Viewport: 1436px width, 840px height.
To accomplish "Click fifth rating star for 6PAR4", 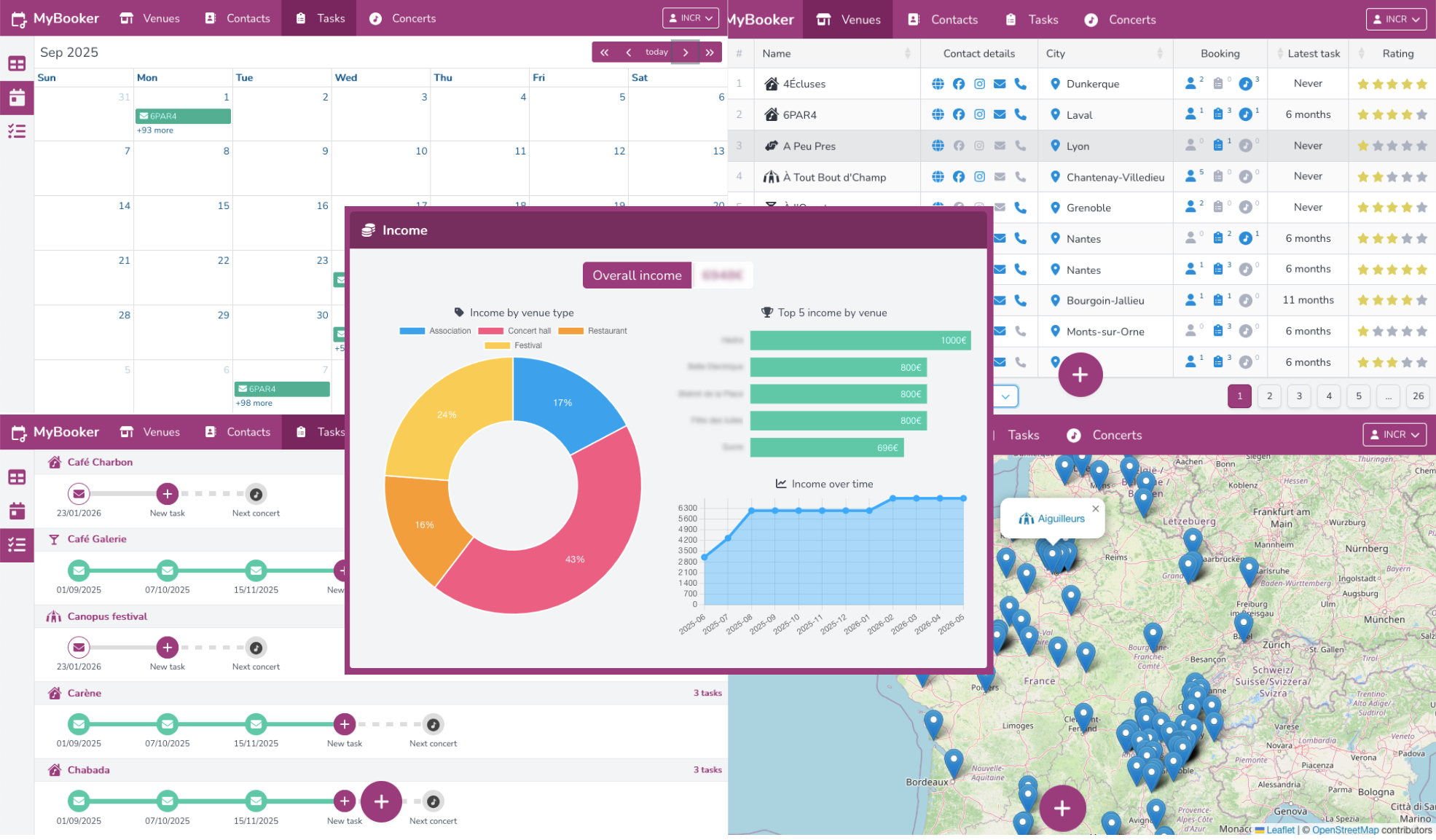I will point(1421,114).
